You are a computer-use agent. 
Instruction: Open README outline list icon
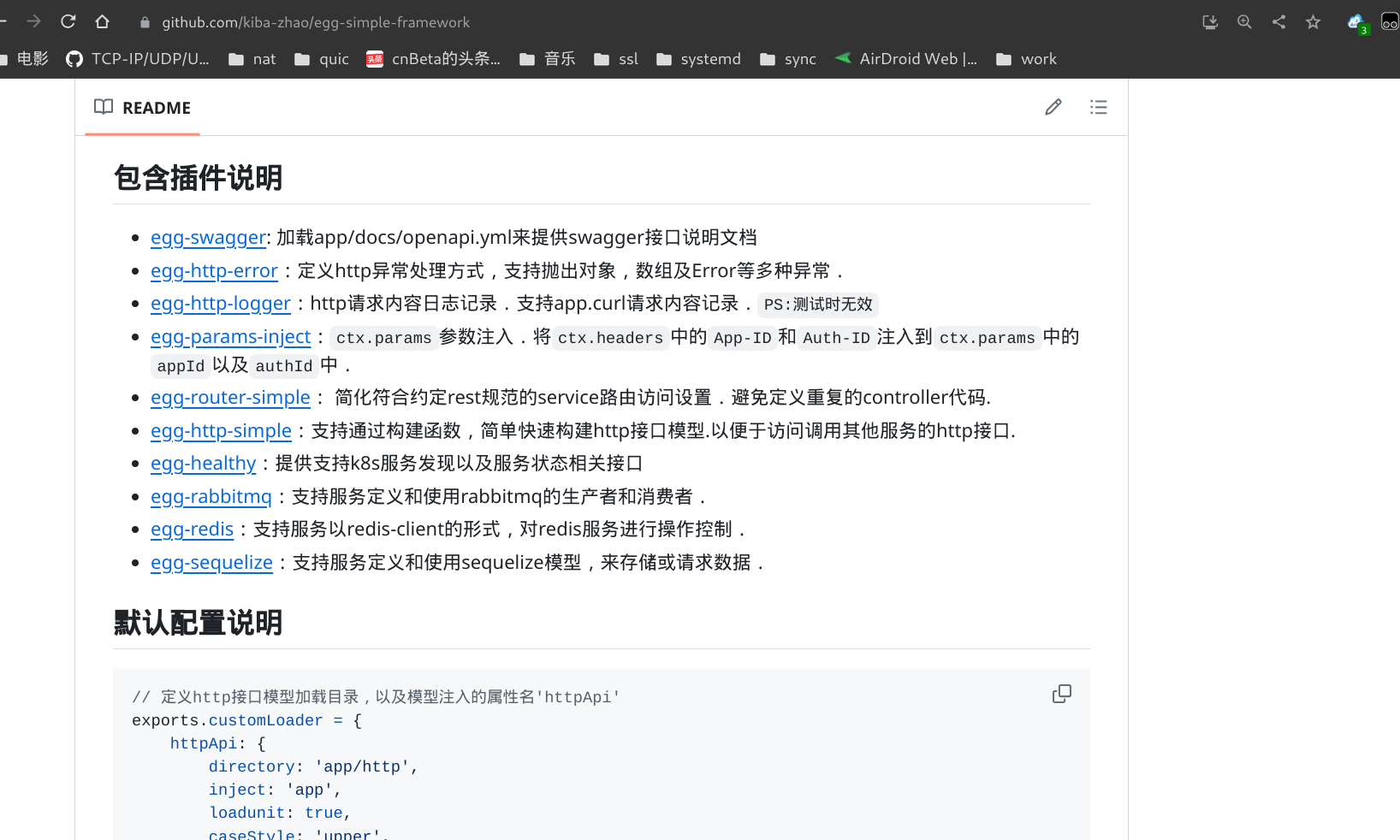[x=1099, y=107]
